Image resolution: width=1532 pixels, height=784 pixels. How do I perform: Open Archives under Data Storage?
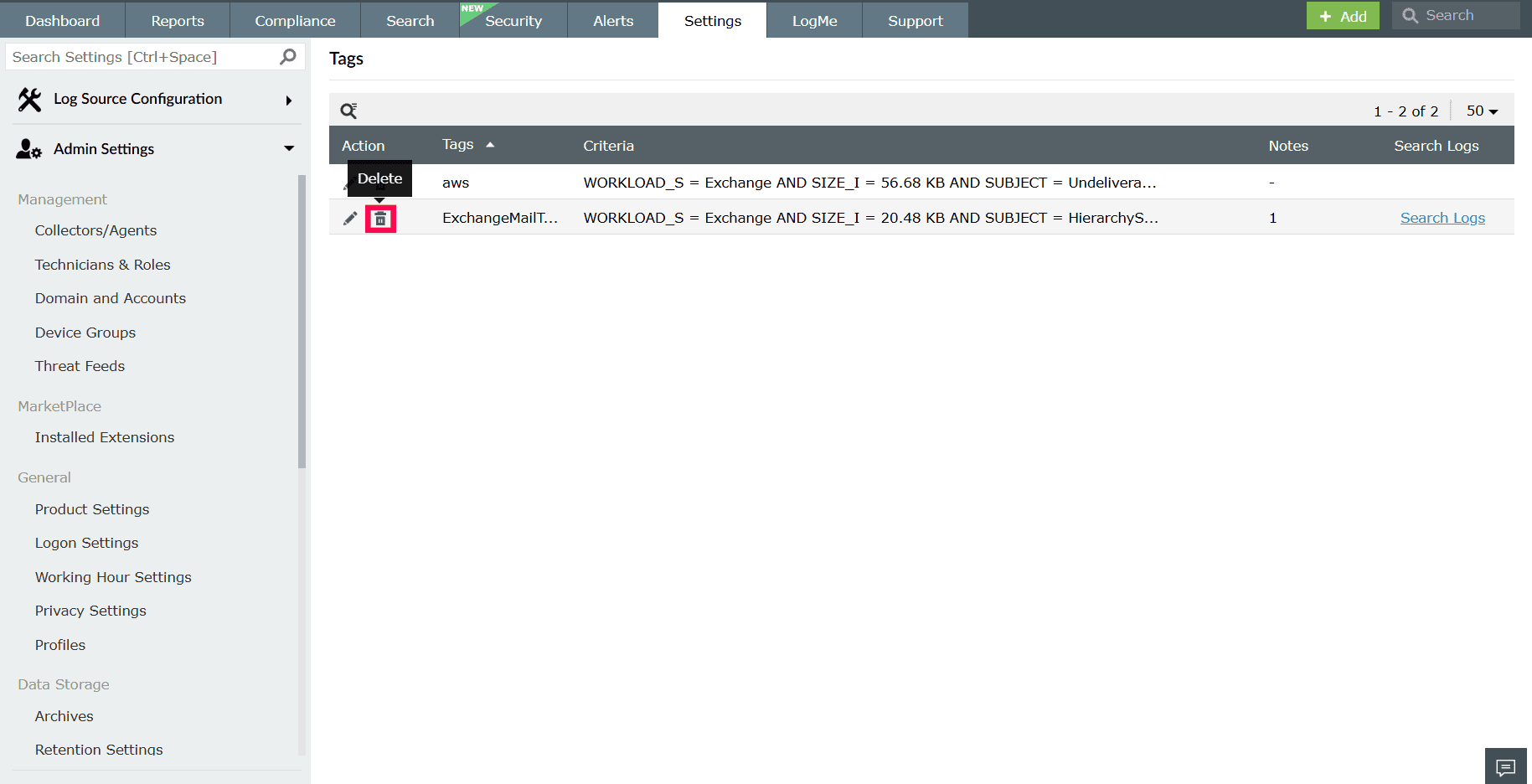(64, 716)
